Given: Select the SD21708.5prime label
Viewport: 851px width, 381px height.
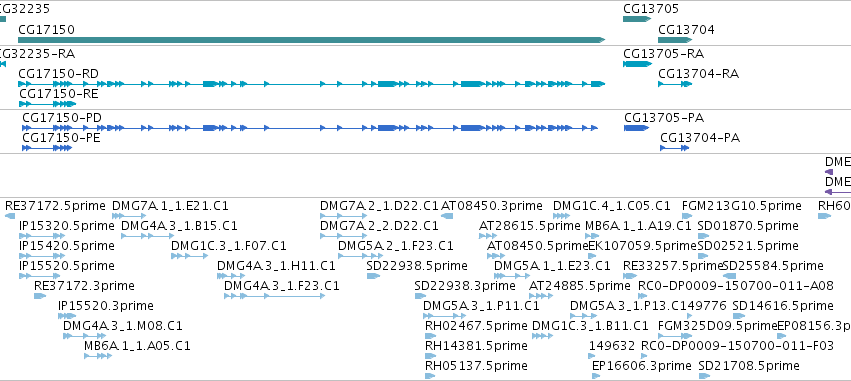Looking at the screenshot, I should [x=749, y=366].
